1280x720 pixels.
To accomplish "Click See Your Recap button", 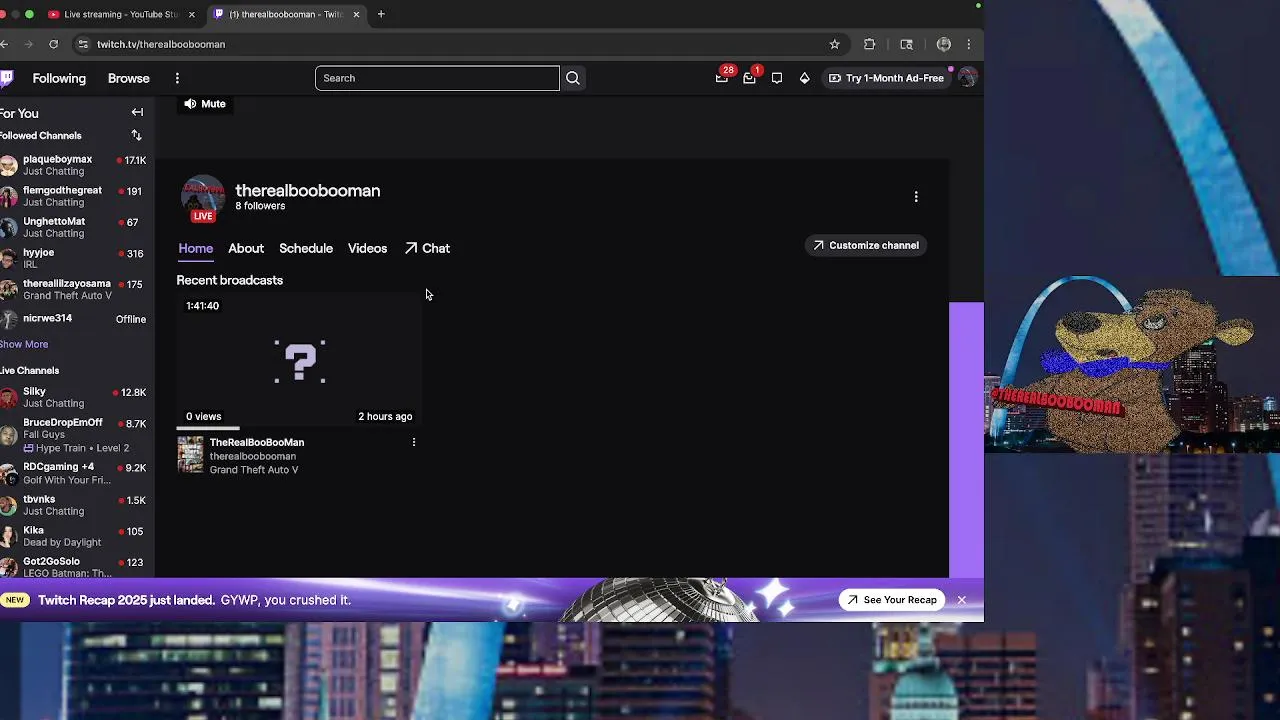I will pyautogui.click(x=892, y=600).
